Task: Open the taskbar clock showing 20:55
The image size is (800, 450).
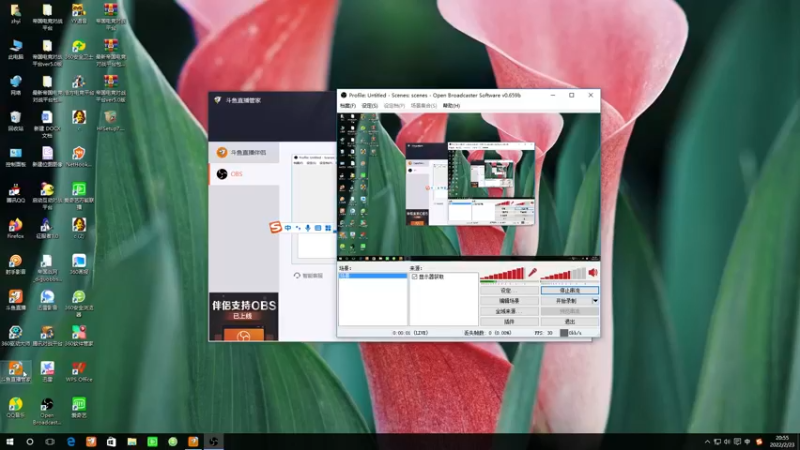Action: coord(782,441)
